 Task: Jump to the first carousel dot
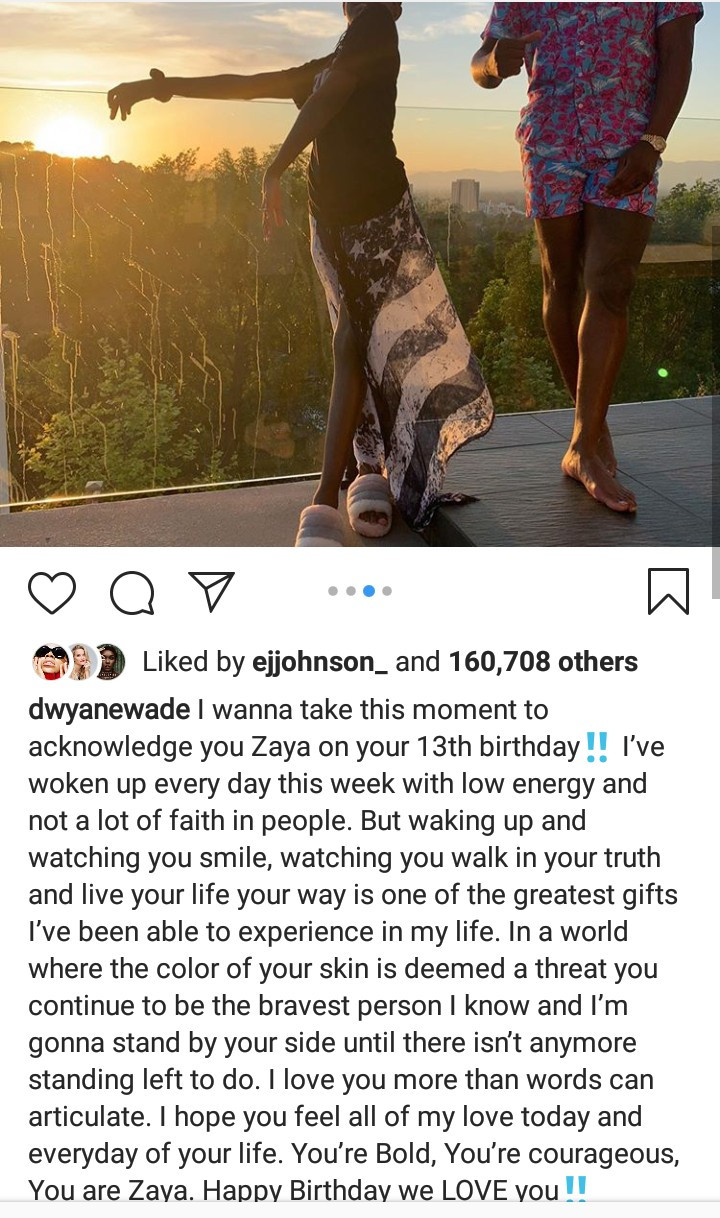pos(333,591)
